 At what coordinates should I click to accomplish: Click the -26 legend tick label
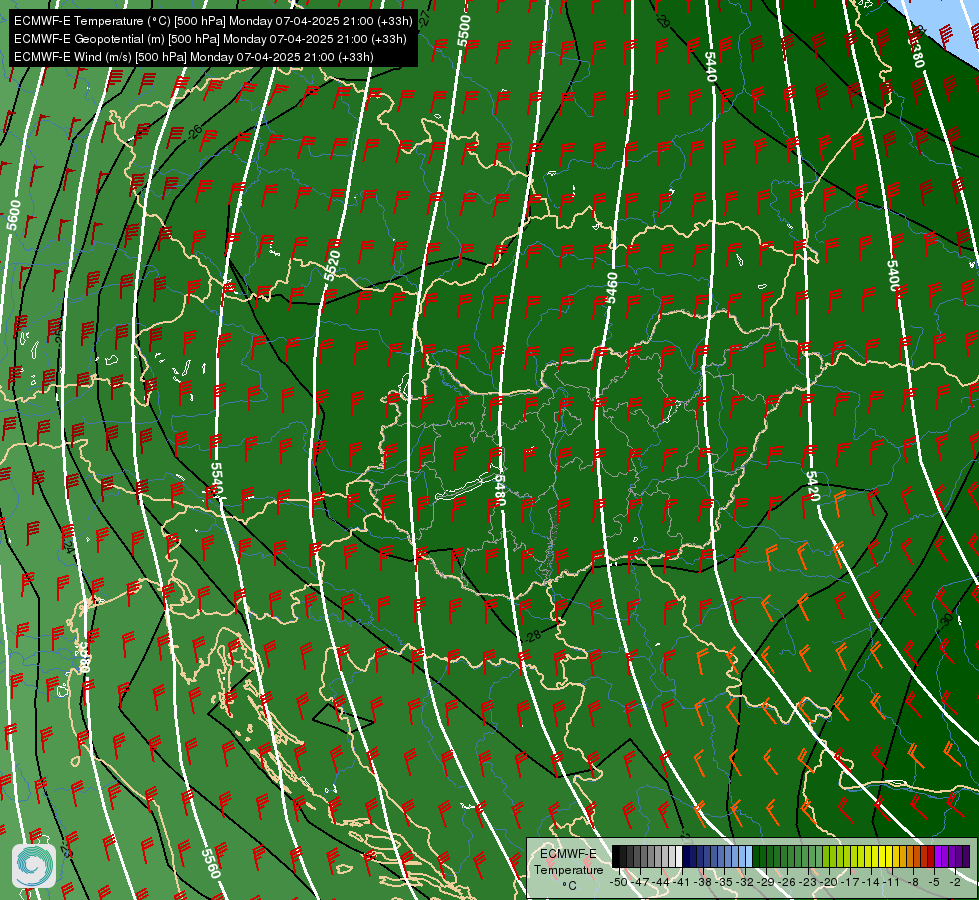(788, 882)
